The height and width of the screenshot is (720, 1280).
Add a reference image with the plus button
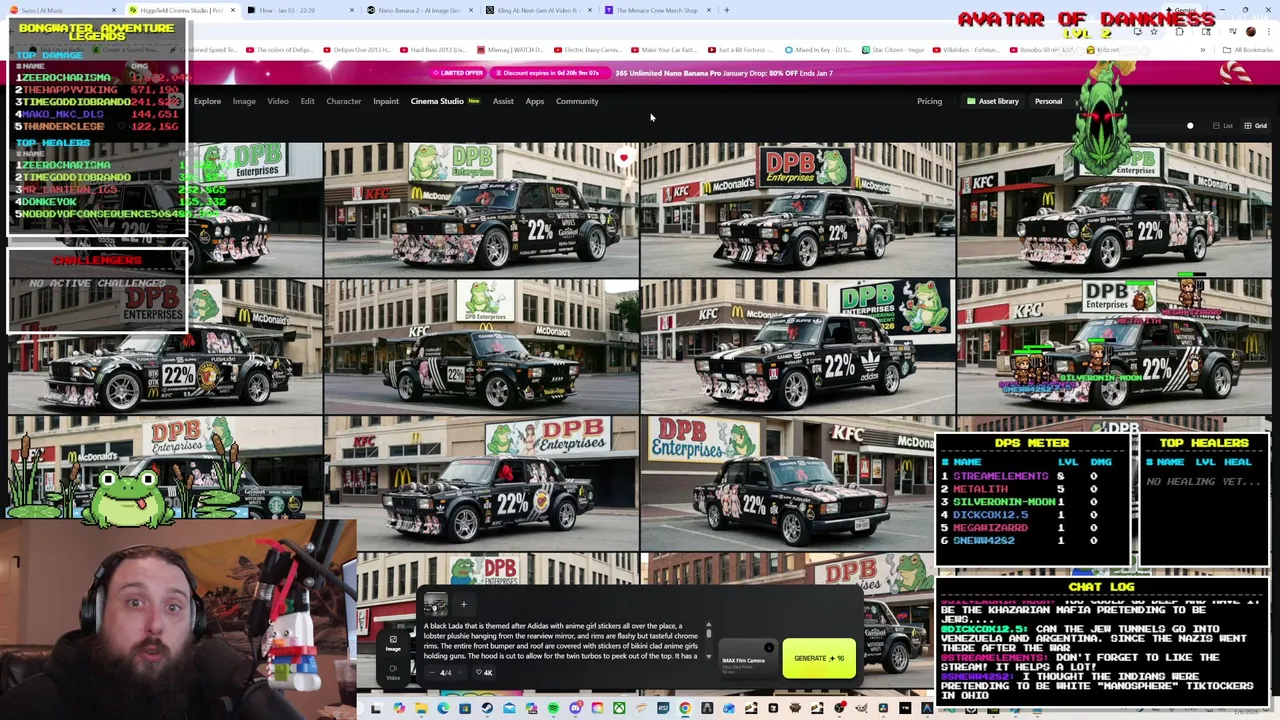[463, 604]
